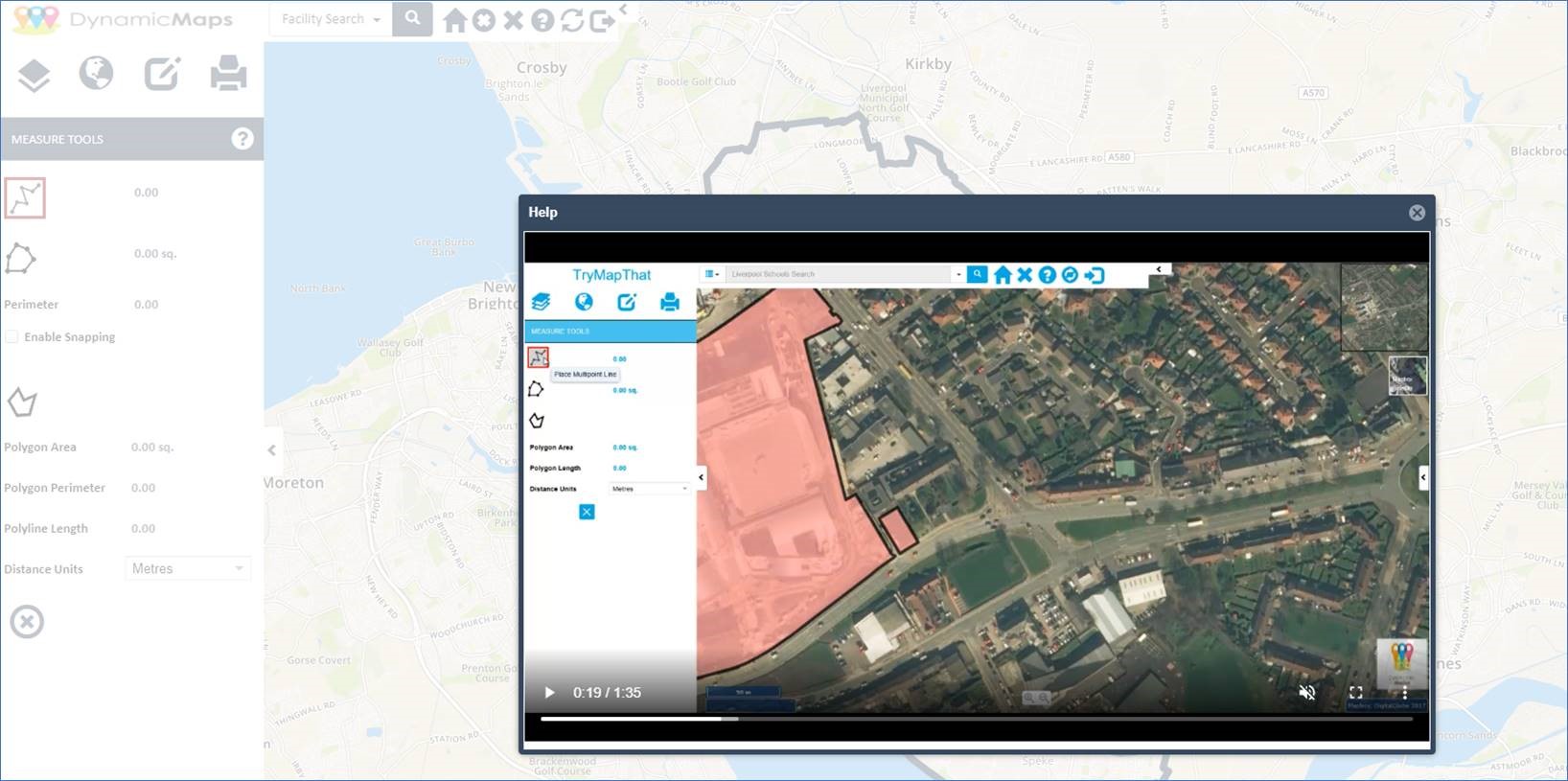Image resolution: width=1568 pixels, height=781 pixels.
Task: Clear measurements with circled X button
Action: click(x=27, y=622)
